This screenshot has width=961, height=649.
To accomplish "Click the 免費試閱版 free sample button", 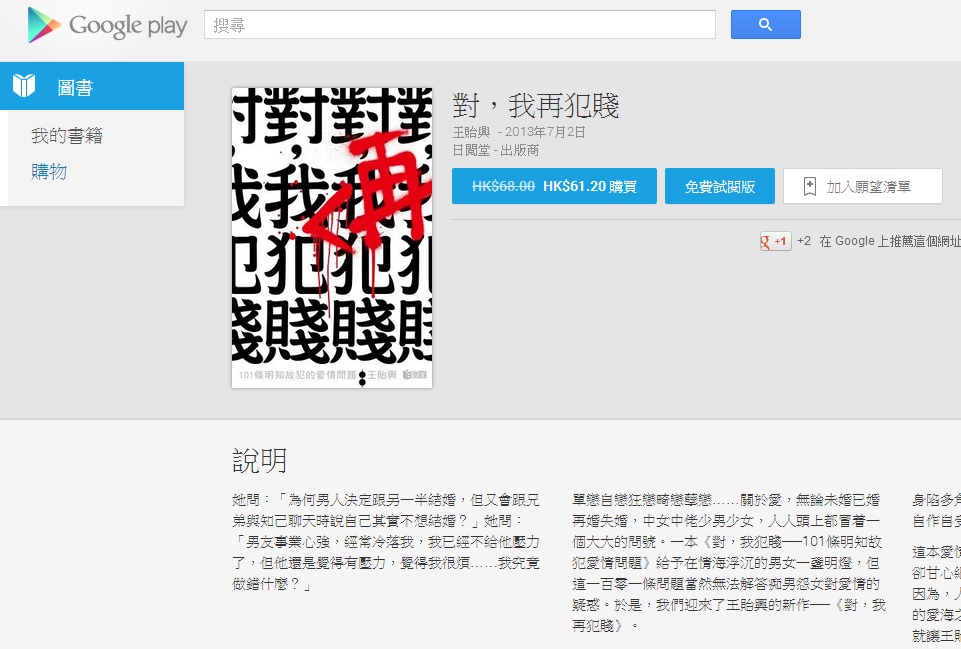I will pos(720,186).
